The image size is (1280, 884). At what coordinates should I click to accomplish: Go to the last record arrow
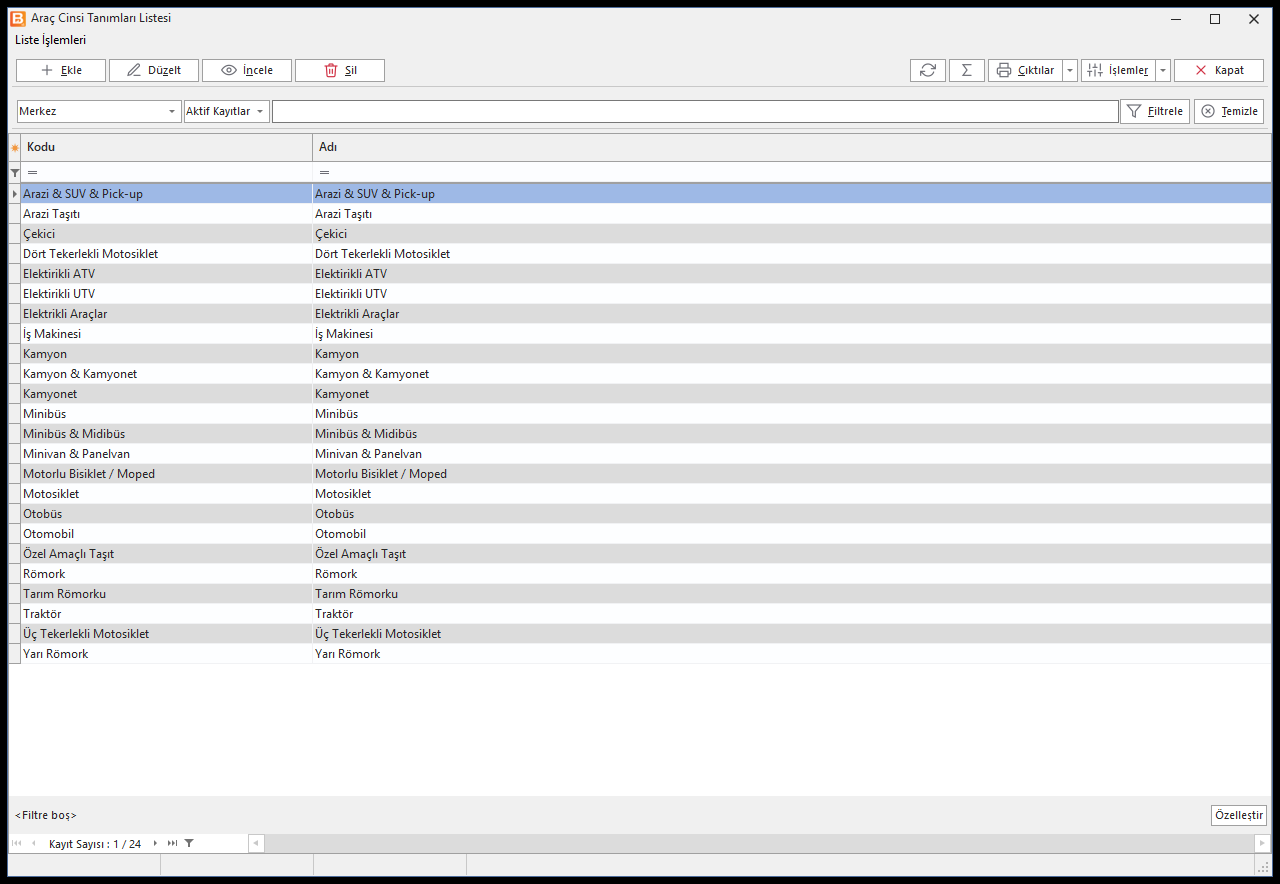tap(172, 844)
